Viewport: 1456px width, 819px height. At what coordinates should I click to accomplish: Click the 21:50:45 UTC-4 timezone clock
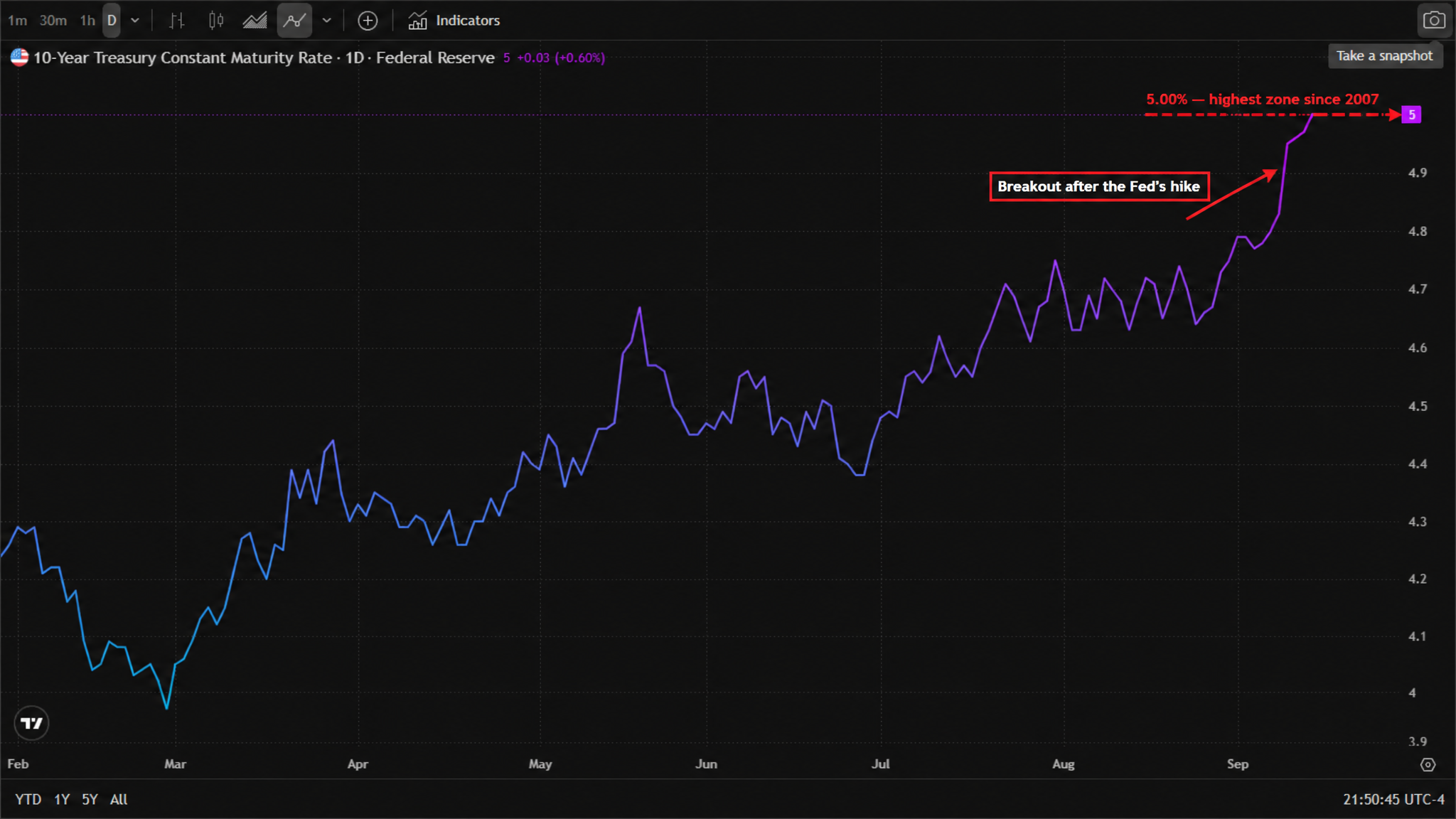click(x=1393, y=799)
